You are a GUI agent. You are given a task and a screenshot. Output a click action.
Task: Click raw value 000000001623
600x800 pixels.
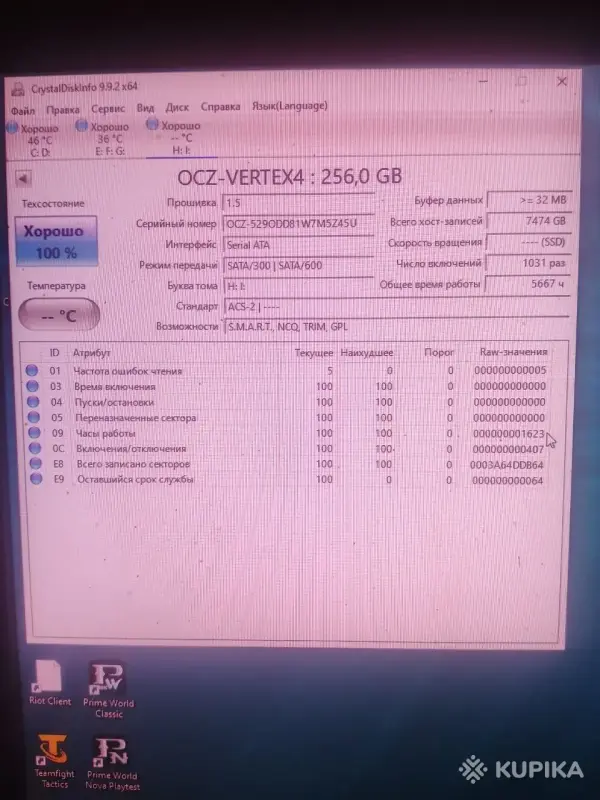pyautogui.click(x=509, y=434)
